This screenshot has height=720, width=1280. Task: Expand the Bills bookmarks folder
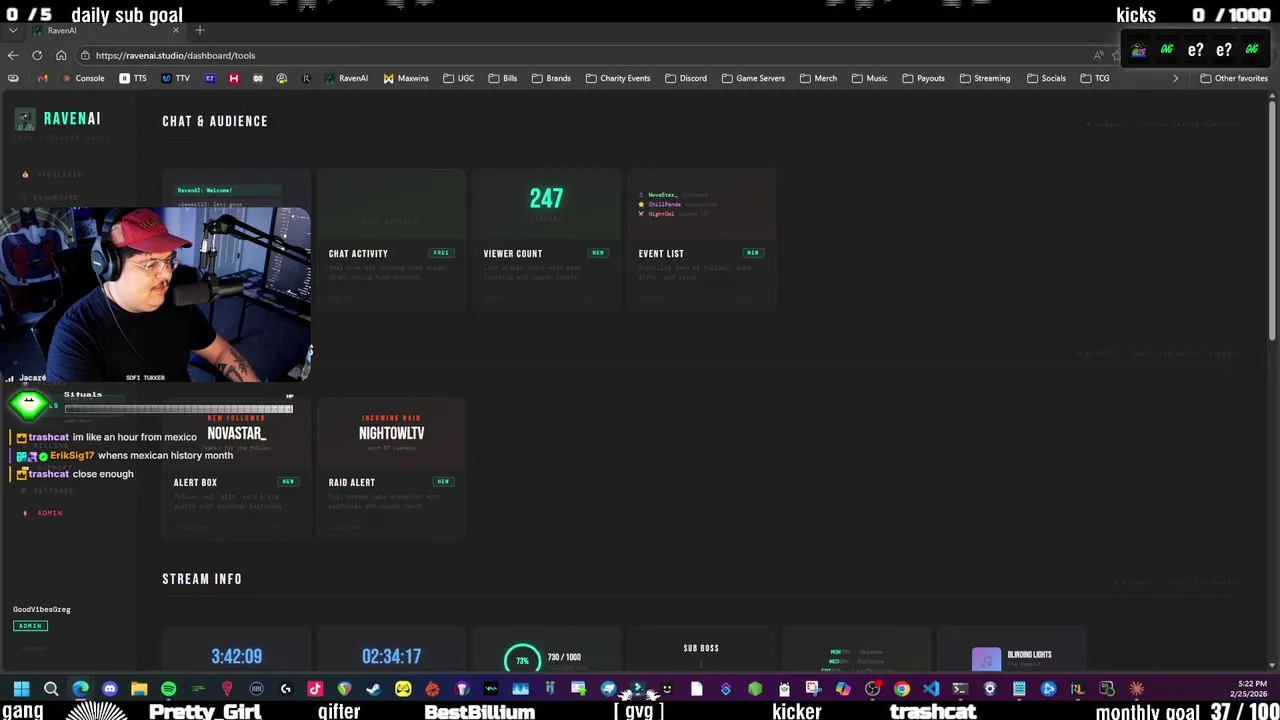503,78
